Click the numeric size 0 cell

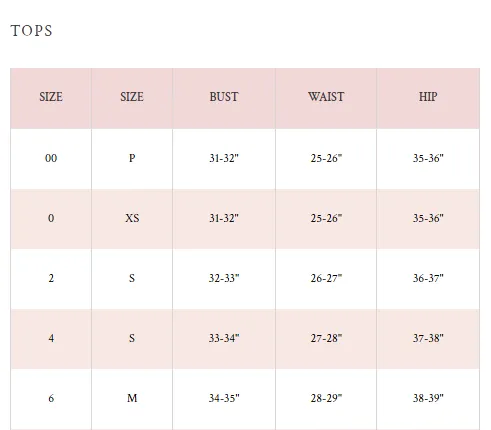[x=51, y=218]
